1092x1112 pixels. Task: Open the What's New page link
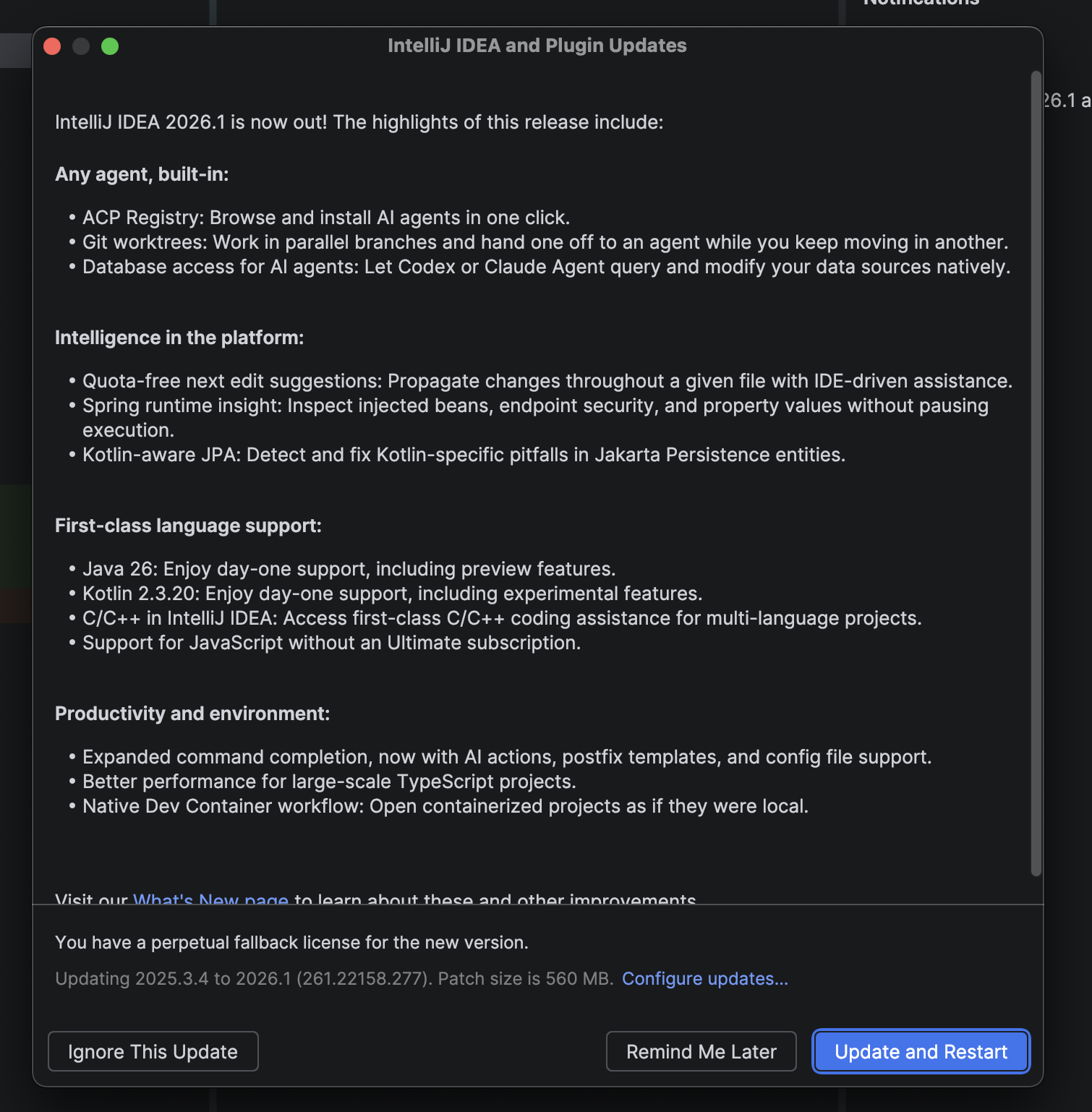pyautogui.click(x=210, y=899)
